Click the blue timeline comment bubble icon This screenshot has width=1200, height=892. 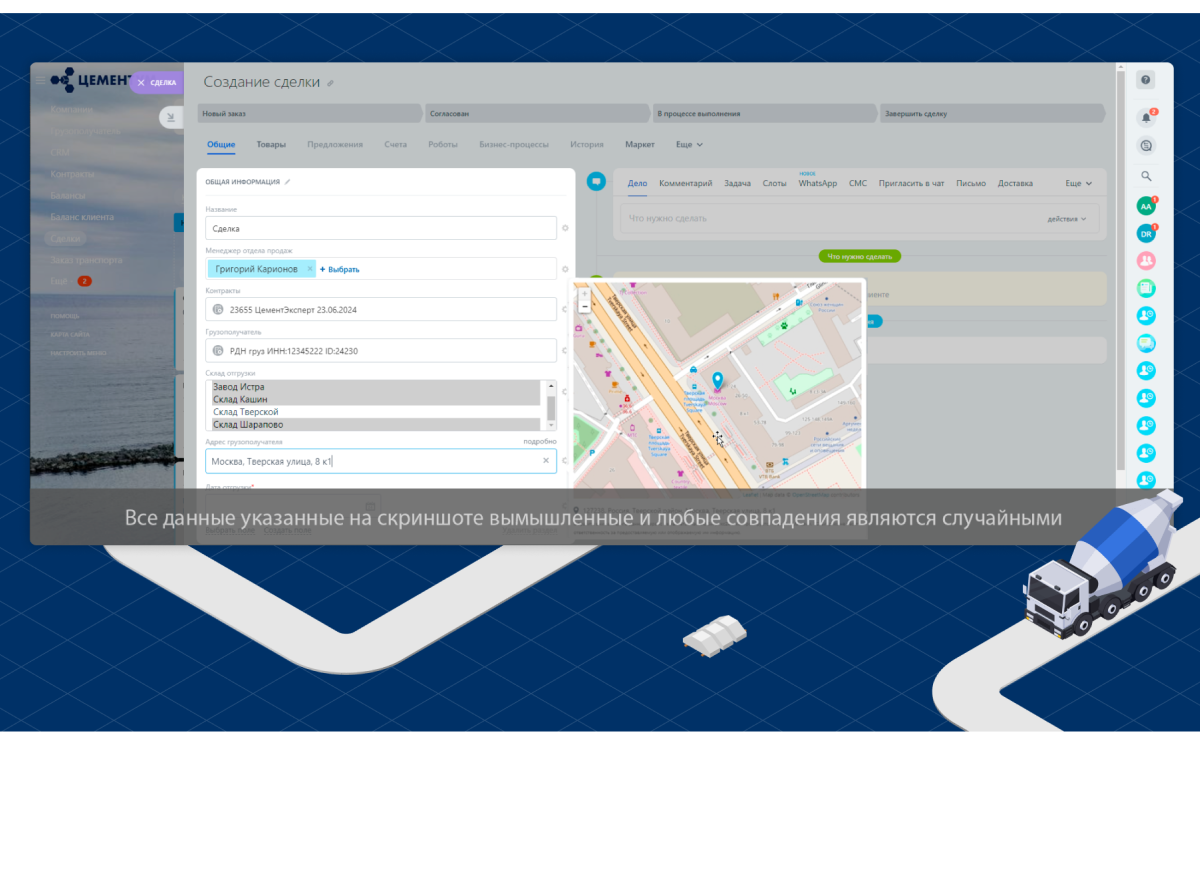coord(596,181)
